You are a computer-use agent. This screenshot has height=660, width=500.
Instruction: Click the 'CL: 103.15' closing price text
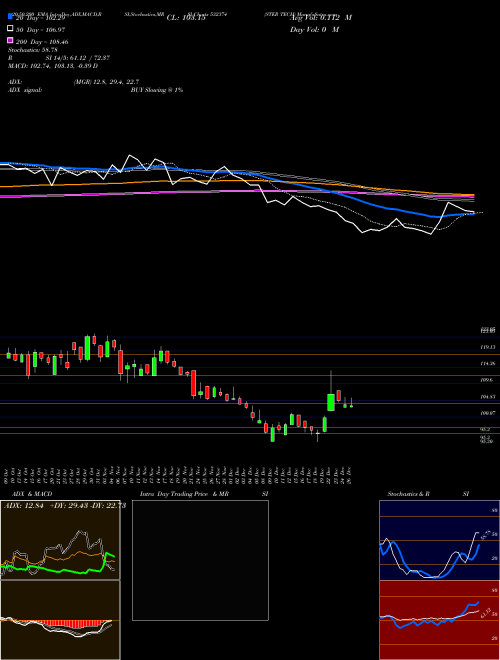click(186, 18)
